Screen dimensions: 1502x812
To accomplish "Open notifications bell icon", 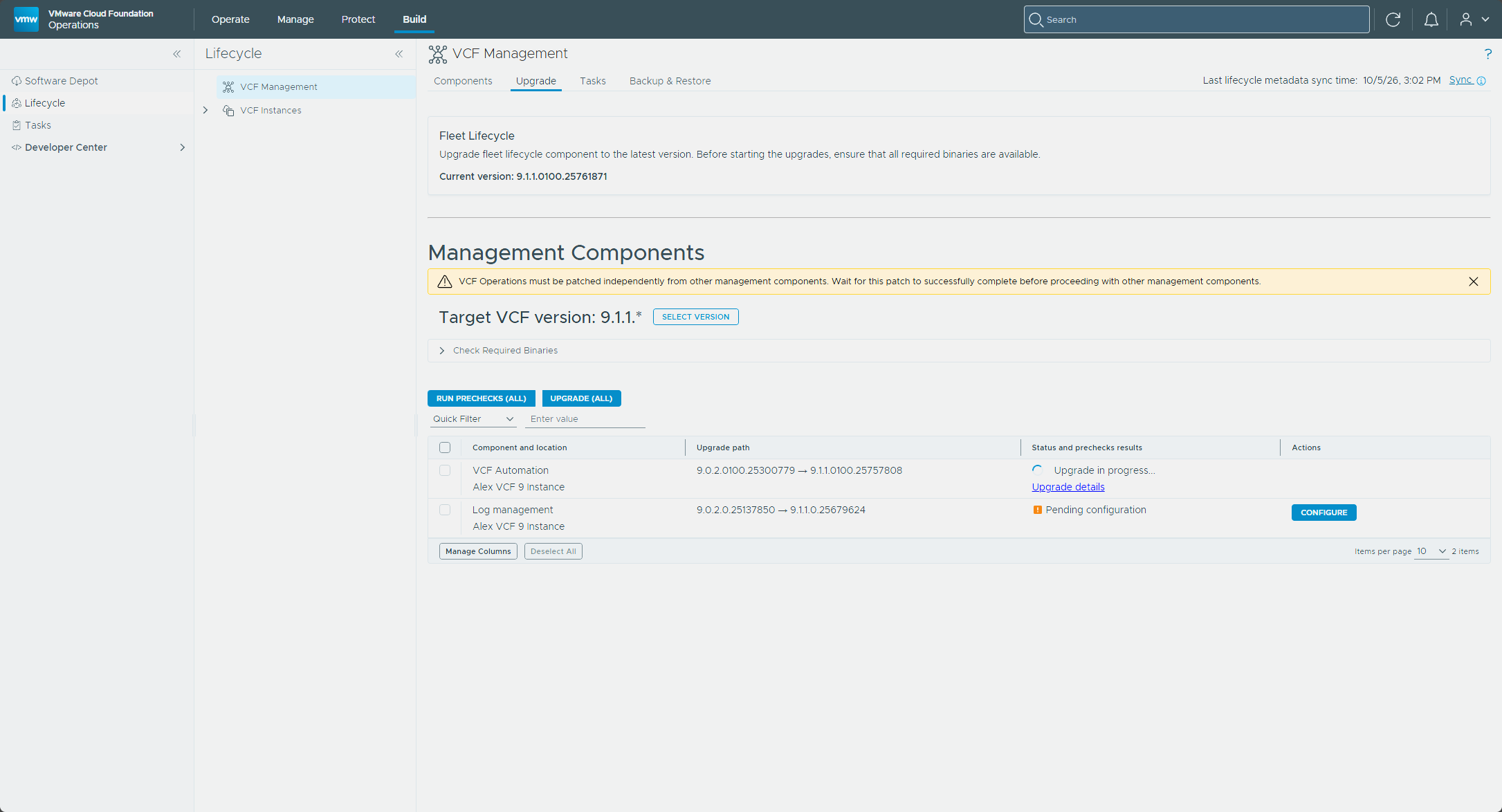I will point(1431,19).
